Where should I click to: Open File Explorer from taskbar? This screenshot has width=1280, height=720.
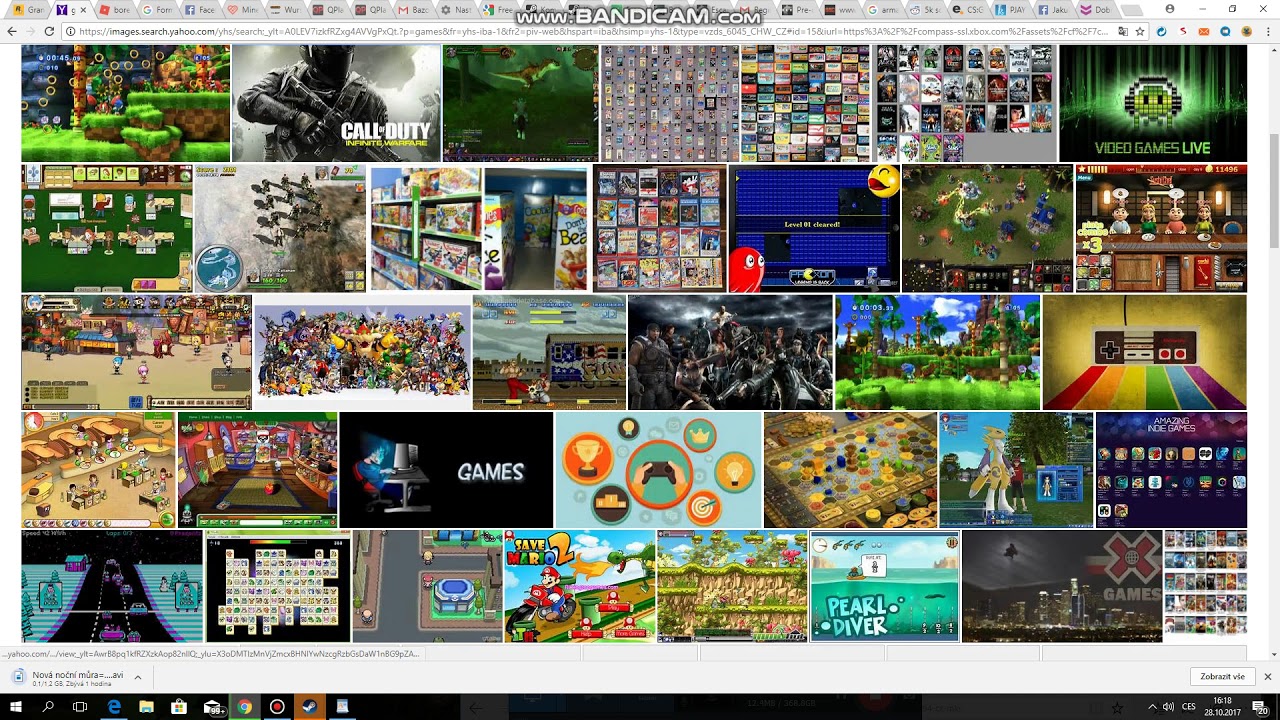pyautogui.click(x=146, y=707)
